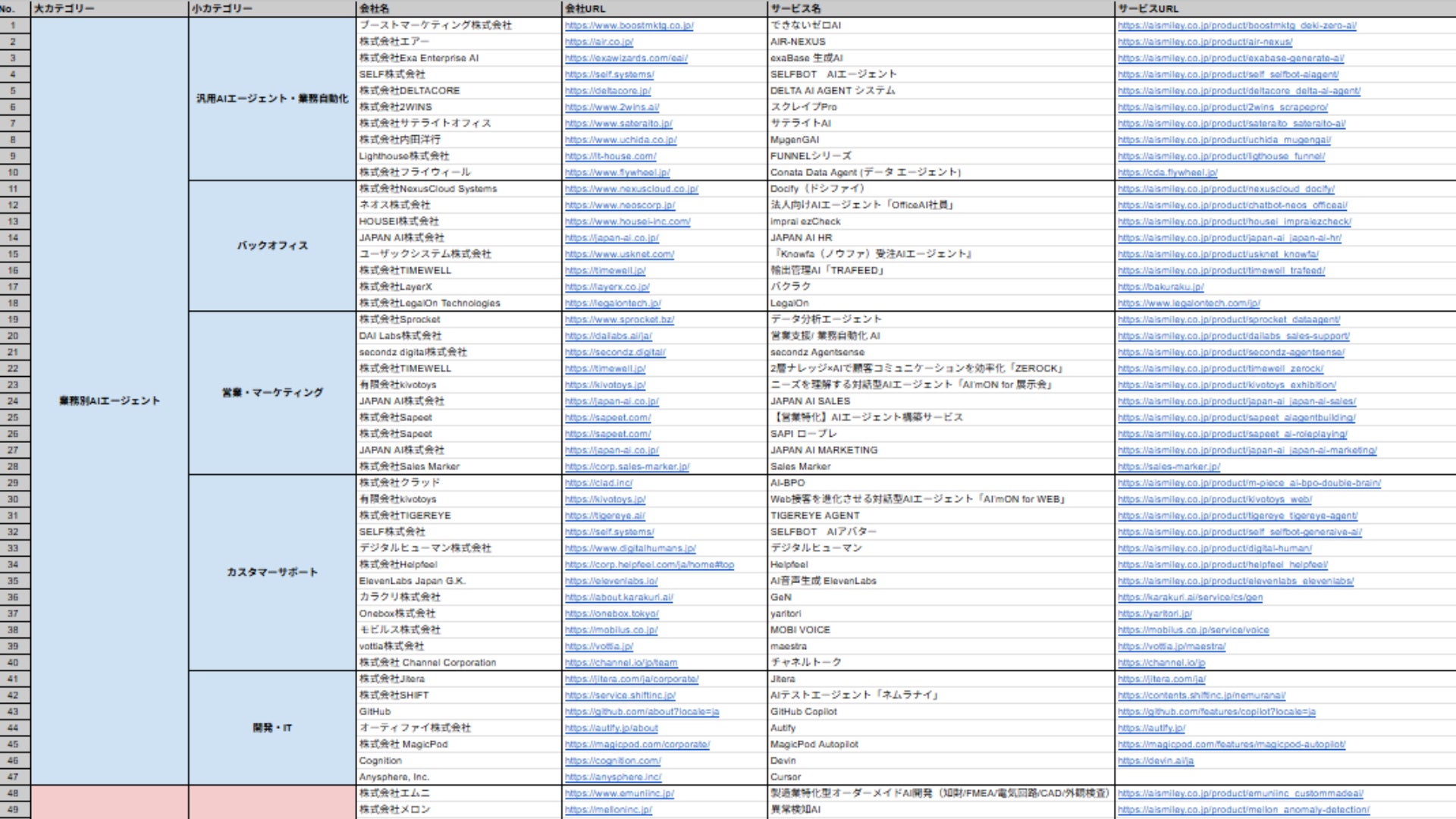
Task: Select the Anysphere, Inc. company cell
Action: [x=459, y=777]
